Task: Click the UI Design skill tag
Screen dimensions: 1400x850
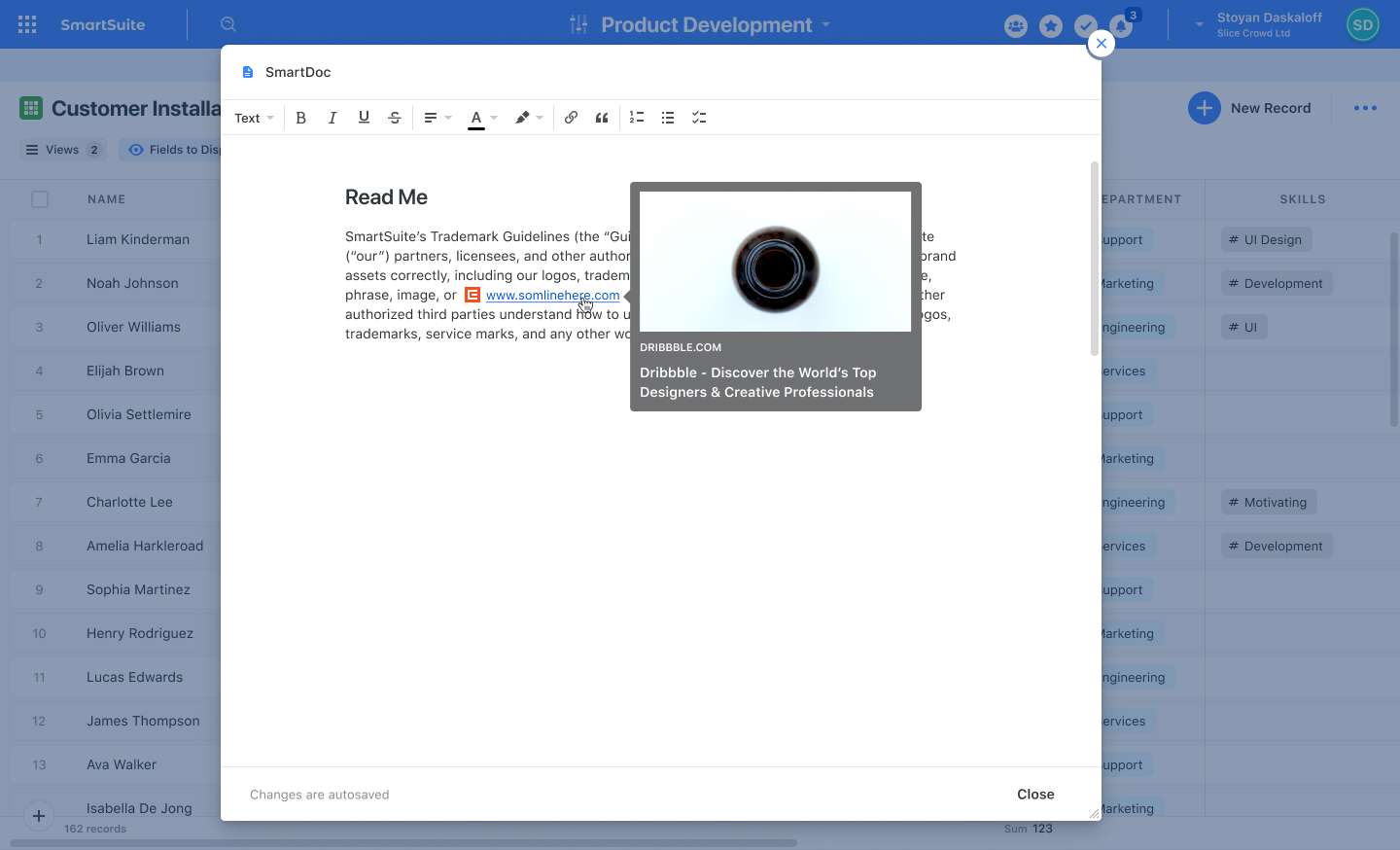Action: click(1266, 239)
